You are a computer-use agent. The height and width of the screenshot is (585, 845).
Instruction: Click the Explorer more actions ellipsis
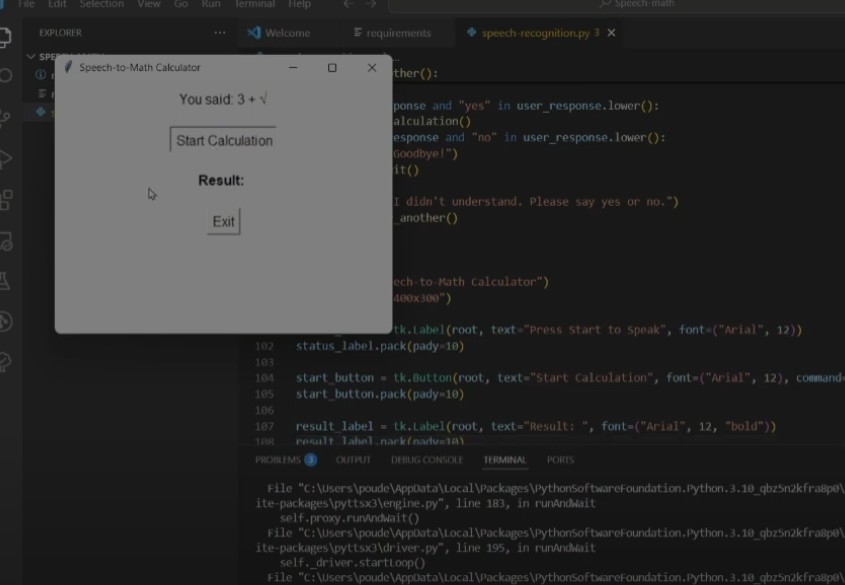pos(220,33)
